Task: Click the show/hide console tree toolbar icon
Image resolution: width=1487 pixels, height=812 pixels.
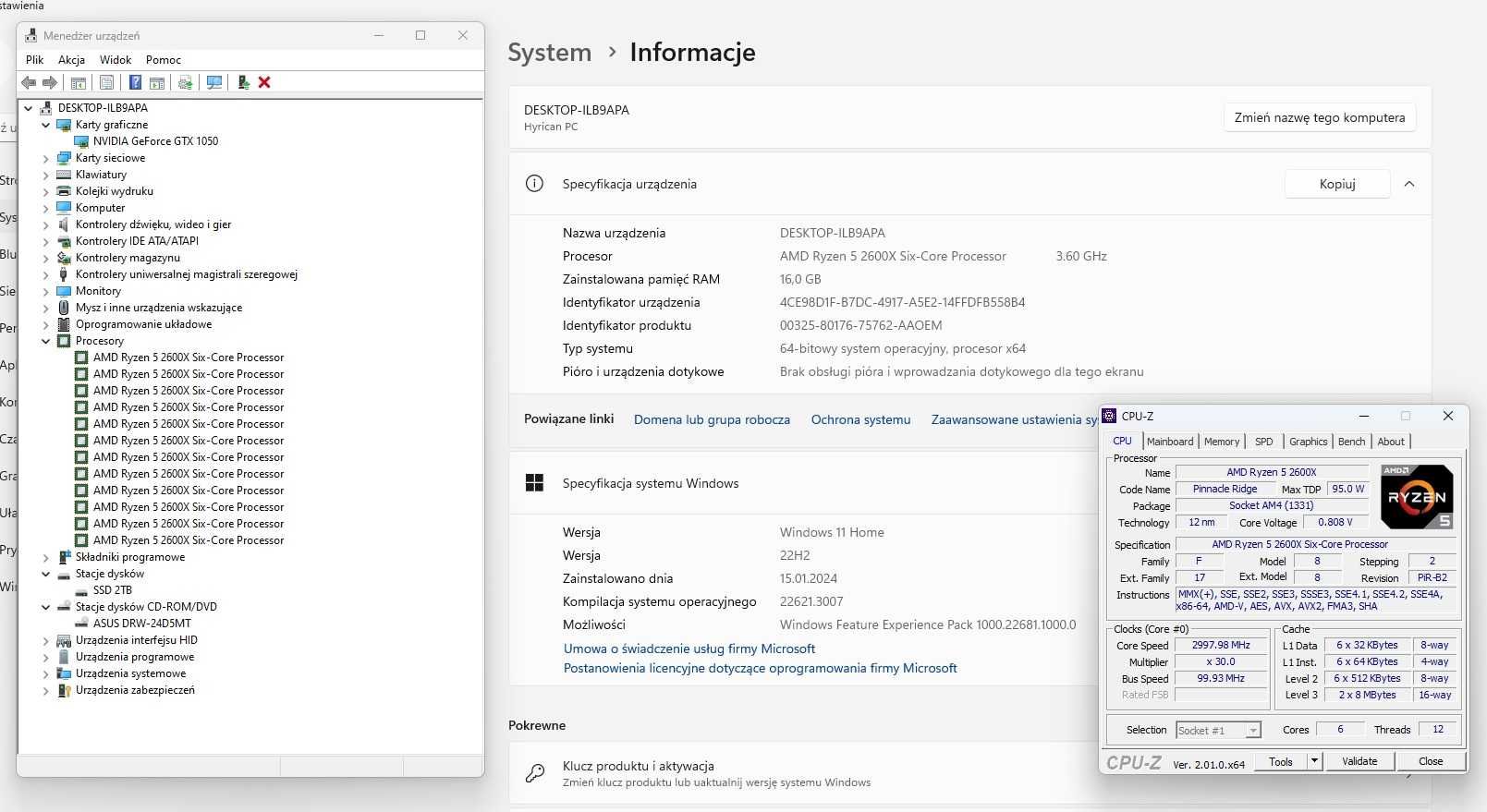Action: [x=79, y=82]
